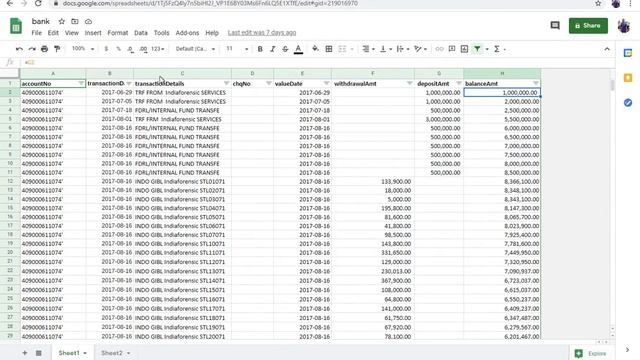640x360 pixels.
Task: Click the Redo icon in toolbar
Action: click(x=32, y=49)
